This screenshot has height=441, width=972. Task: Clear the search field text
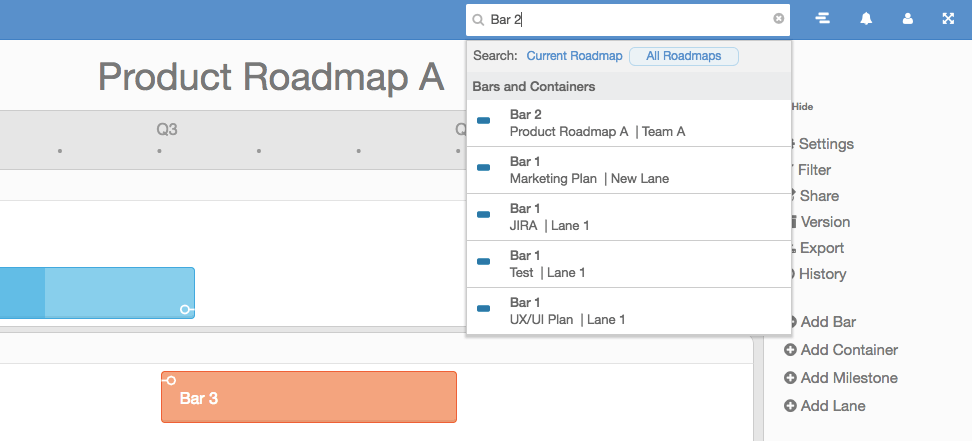(779, 19)
